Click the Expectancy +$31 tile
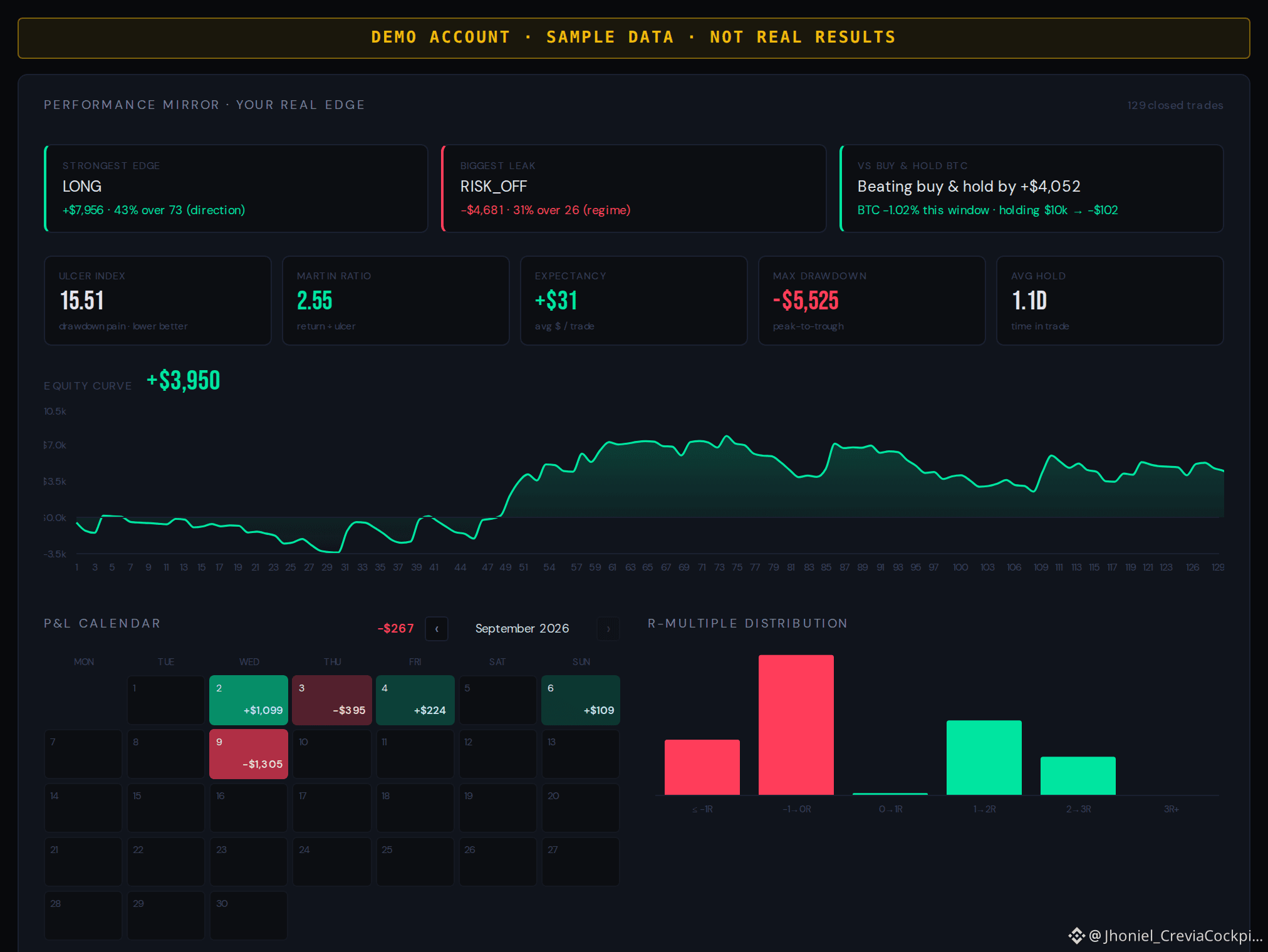 coord(634,301)
